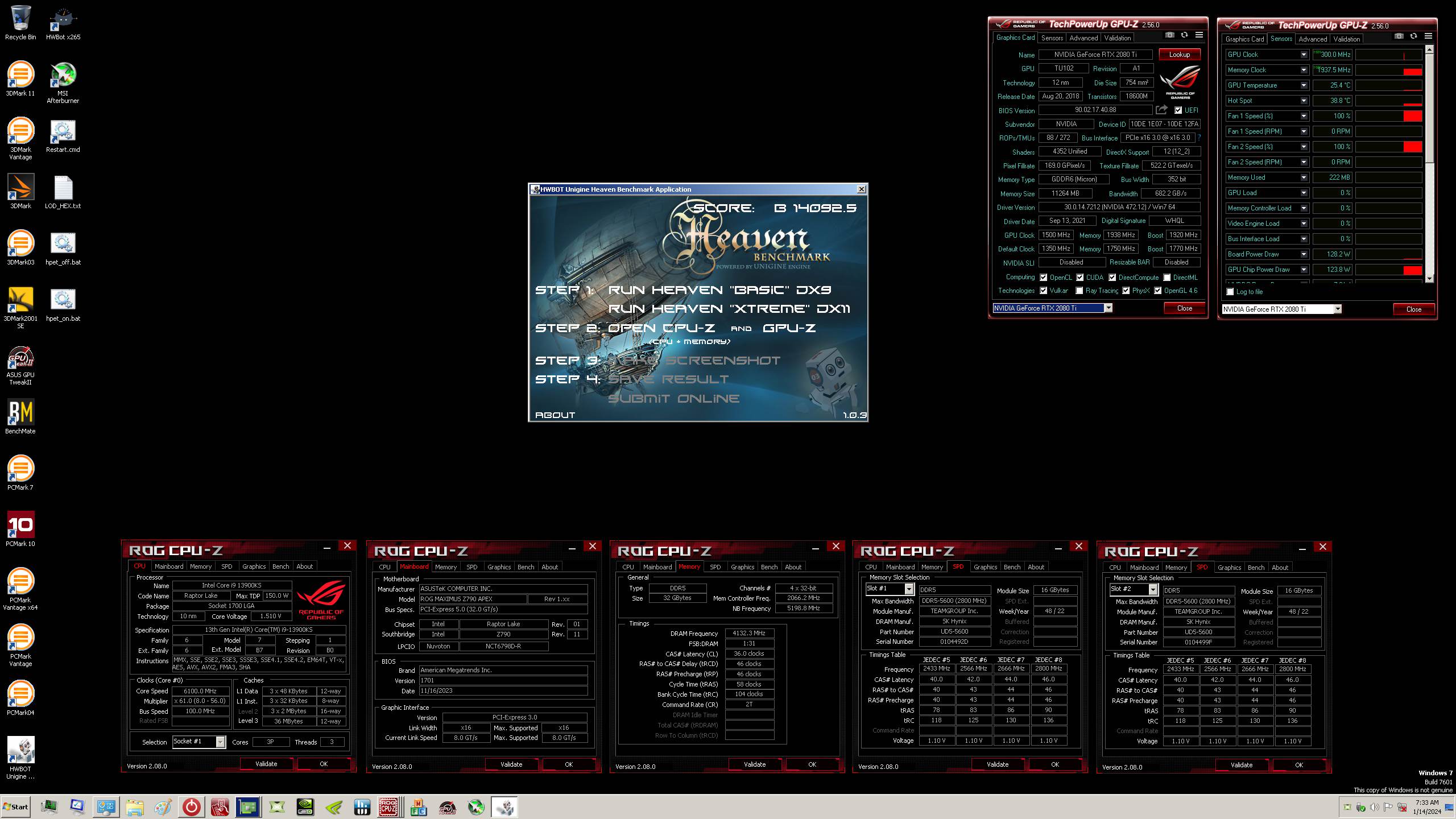The image size is (1456, 819).
Task: Open the Slot #1 memory slot dropdown
Action: (x=909, y=589)
